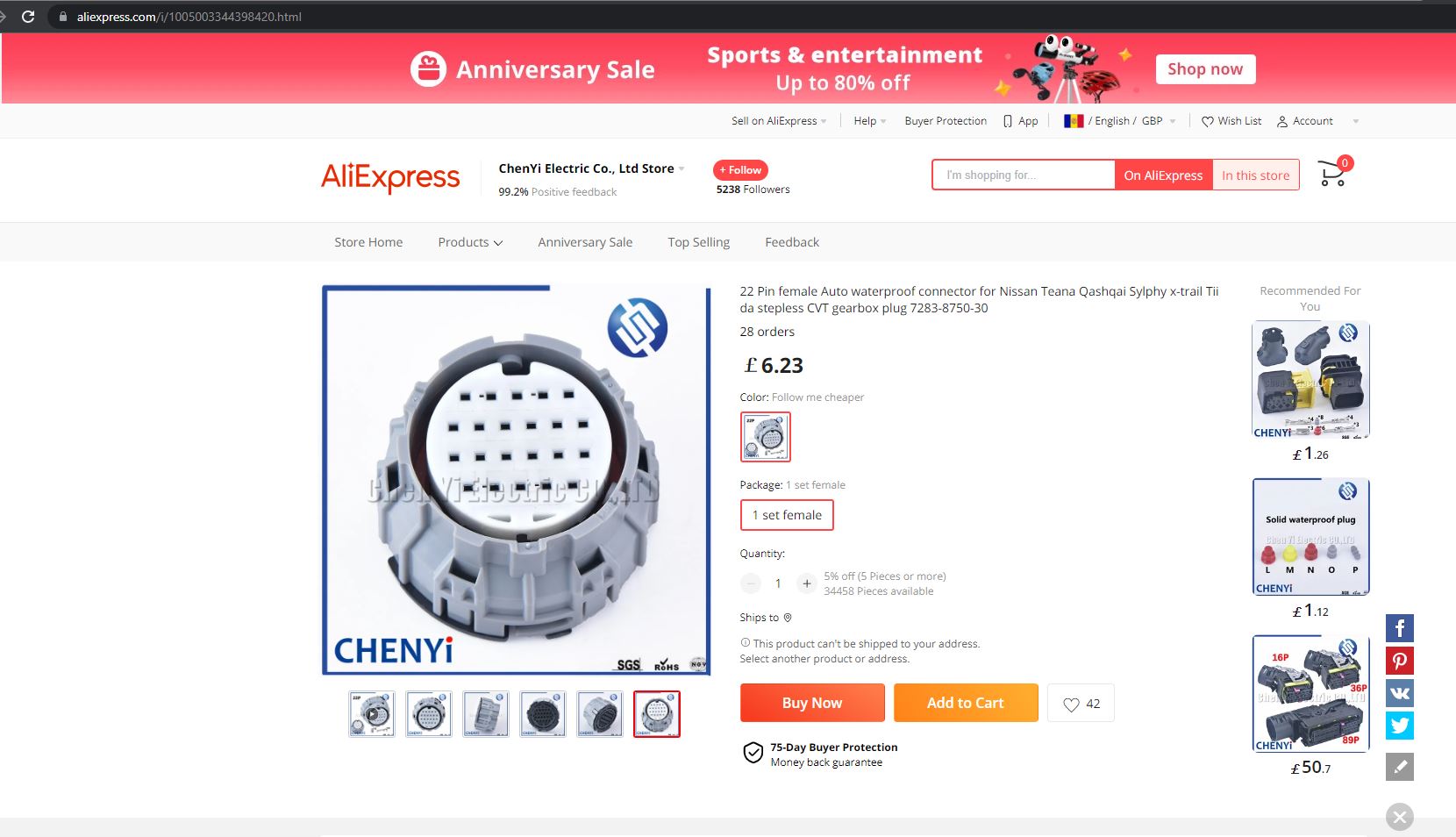
Task: Open the Top Selling tab
Action: [x=698, y=242]
